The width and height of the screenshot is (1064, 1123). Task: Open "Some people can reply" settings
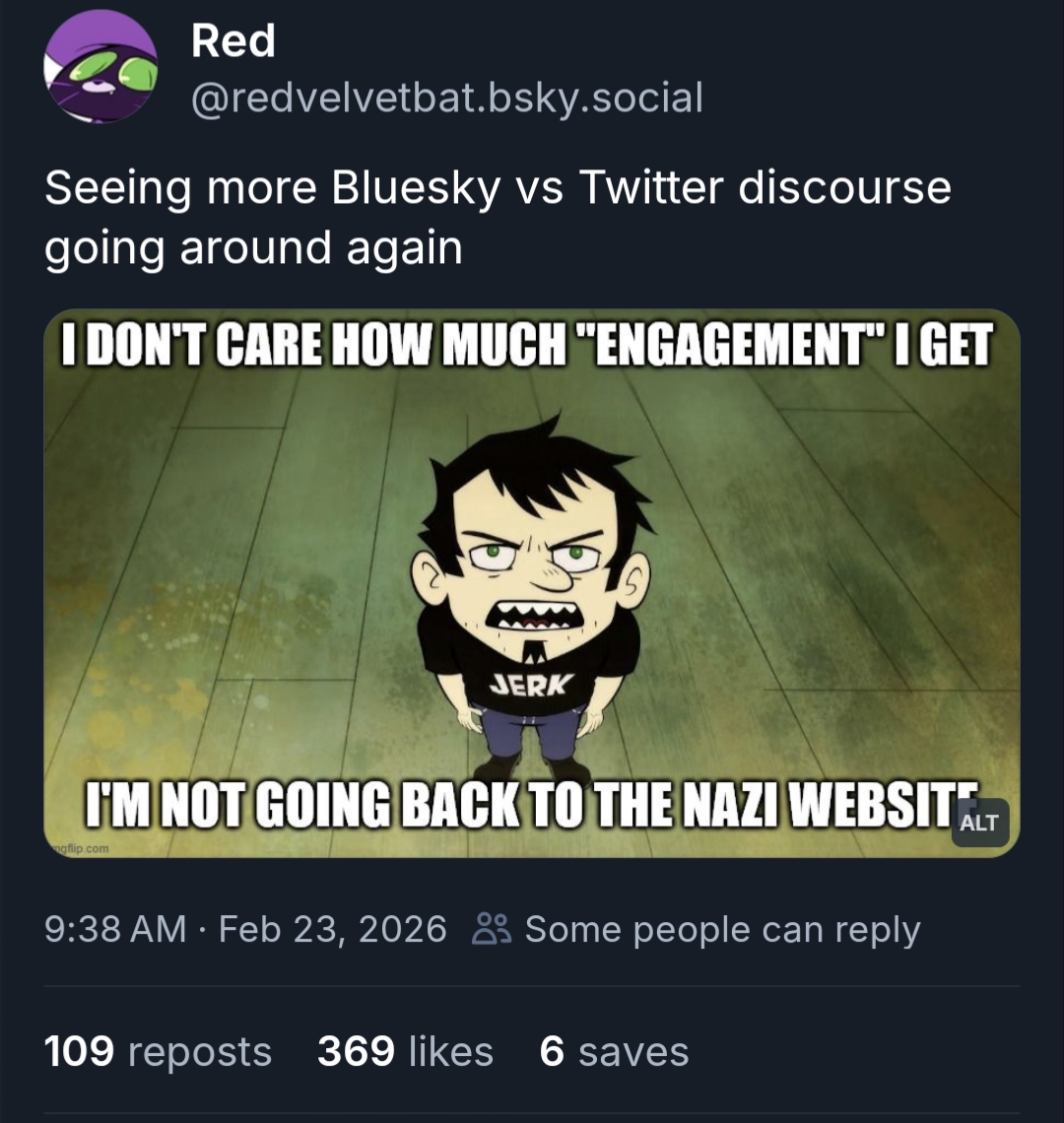721,929
